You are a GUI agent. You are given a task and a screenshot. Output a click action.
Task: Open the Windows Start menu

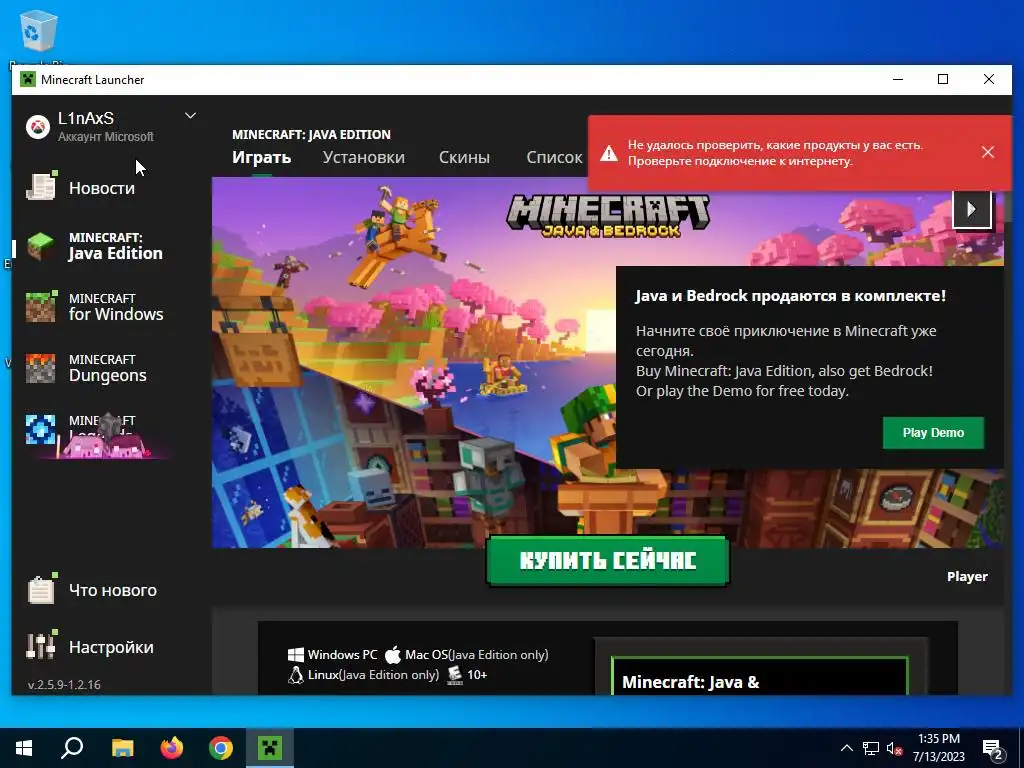tap(24, 748)
